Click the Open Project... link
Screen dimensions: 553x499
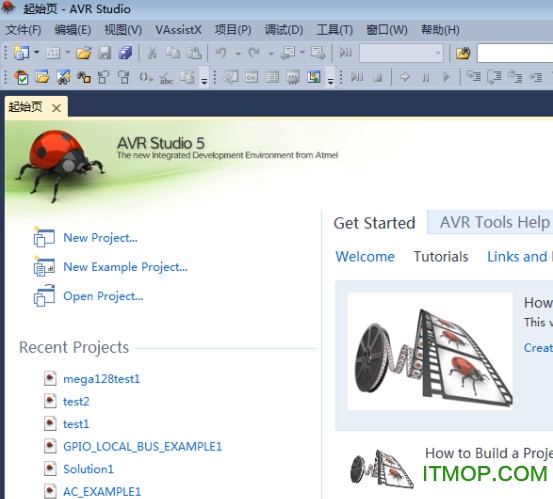point(103,296)
